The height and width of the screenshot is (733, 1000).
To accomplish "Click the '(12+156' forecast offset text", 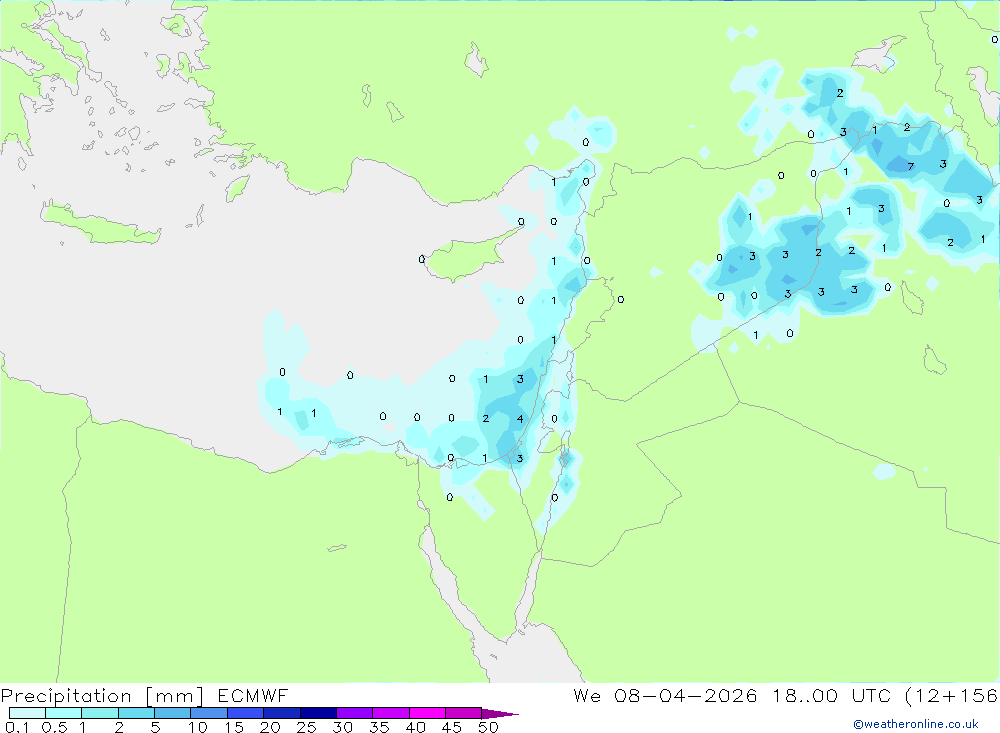I will pyautogui.click(x=952, y=696).
